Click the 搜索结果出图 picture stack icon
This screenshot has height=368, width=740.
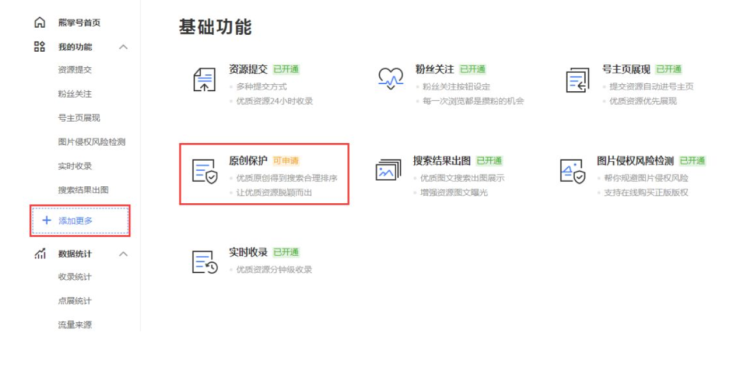click(388, 170)
